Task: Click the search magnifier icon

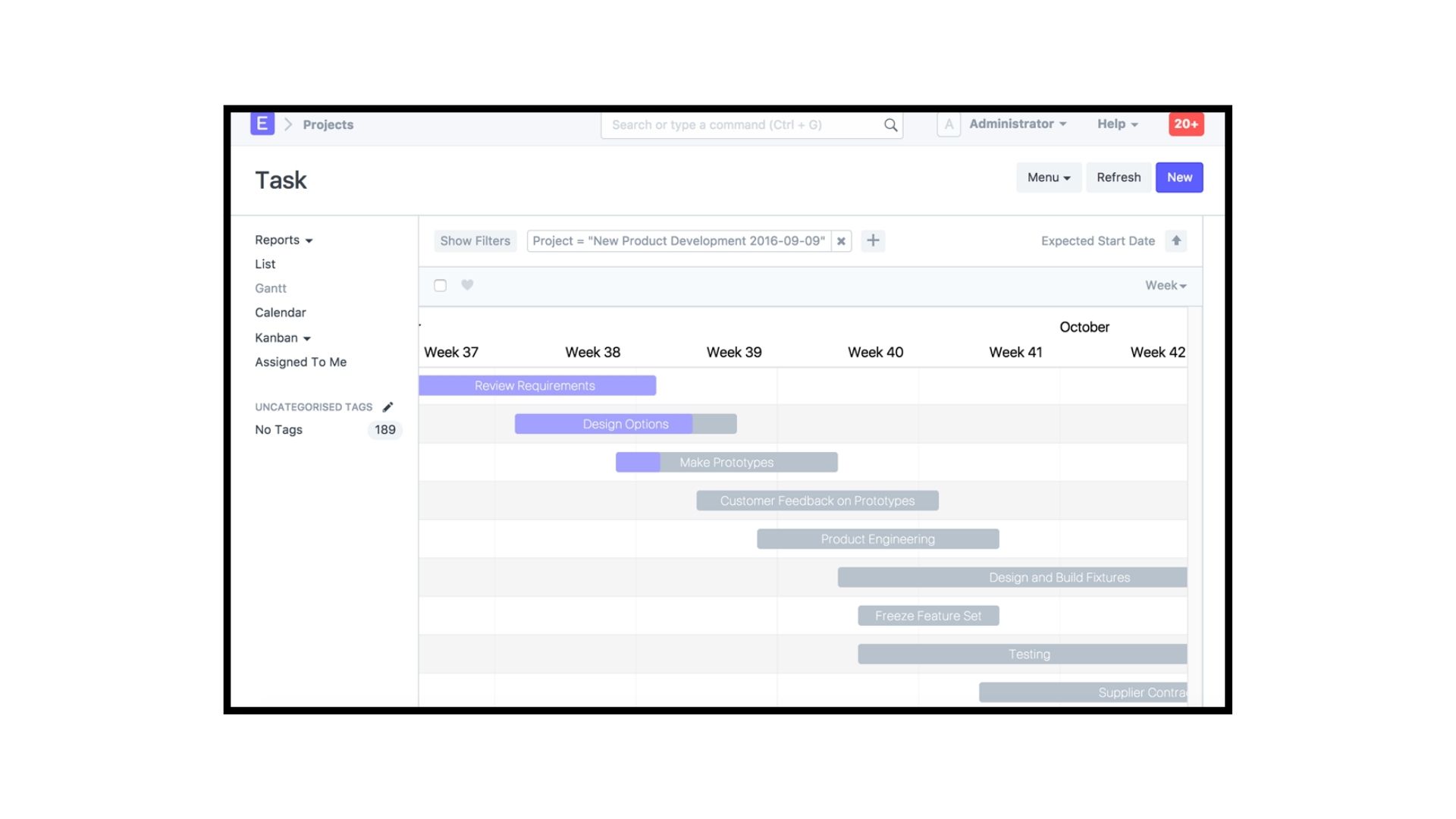Action: 889,124
